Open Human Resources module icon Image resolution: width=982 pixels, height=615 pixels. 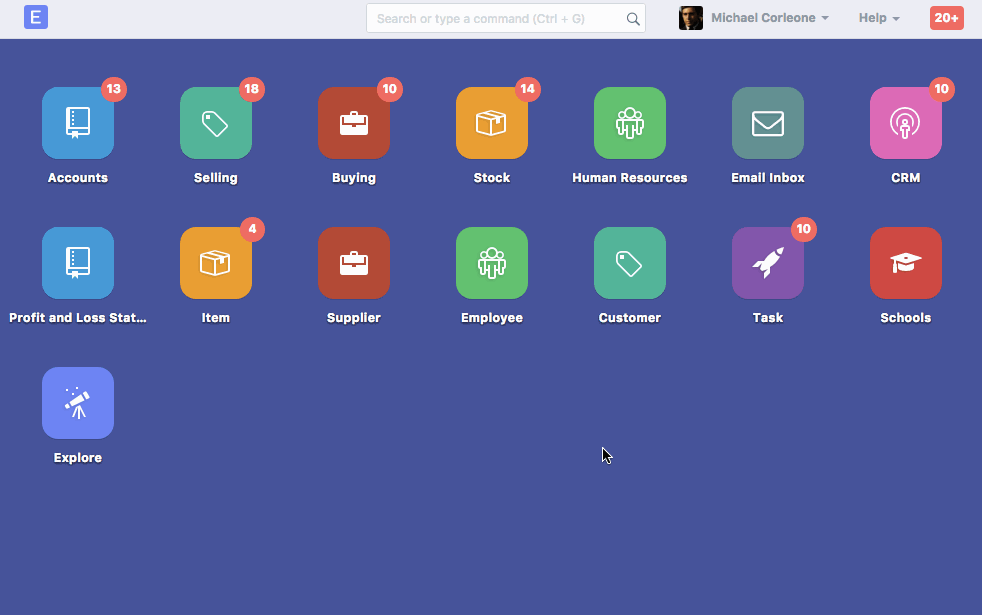tap(630, 123)
